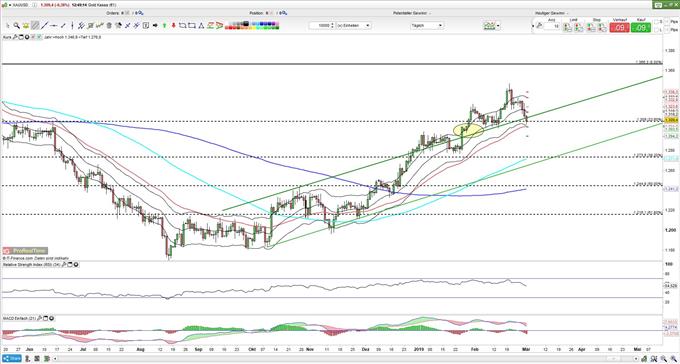
Task: Pick the red color swatch
Action: [232, 28]
